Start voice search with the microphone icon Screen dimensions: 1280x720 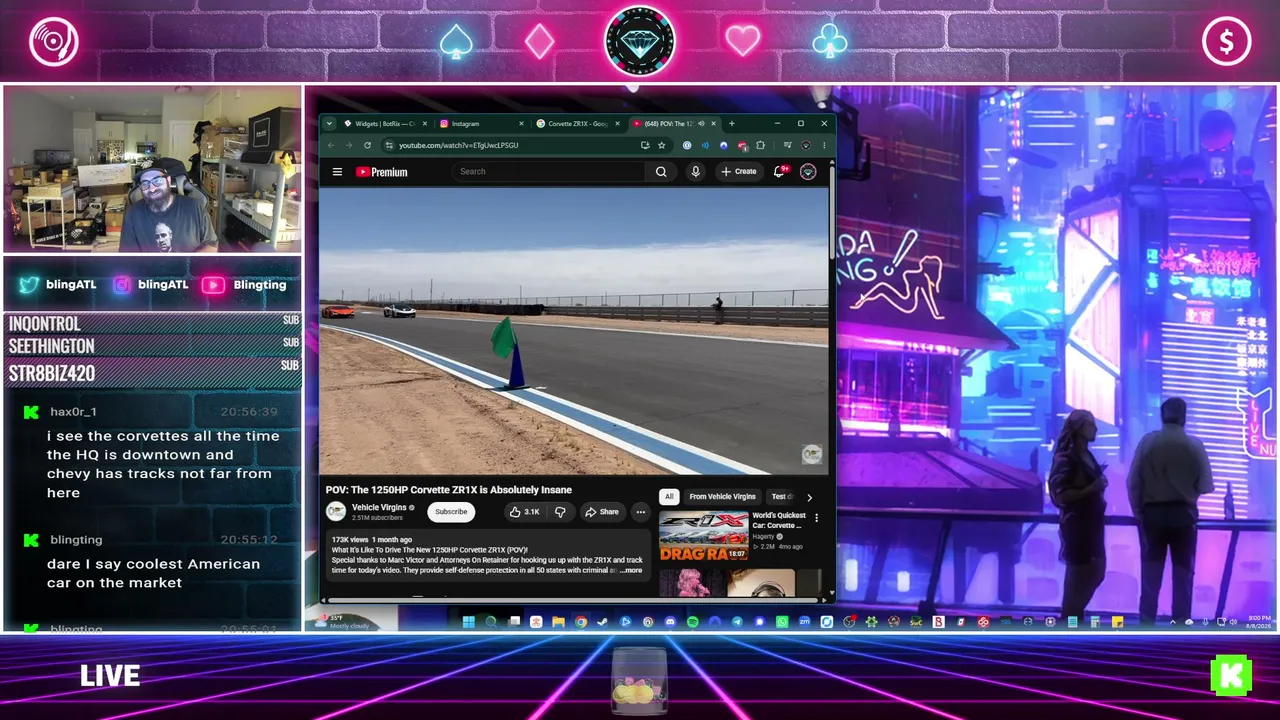click(696, 172)
